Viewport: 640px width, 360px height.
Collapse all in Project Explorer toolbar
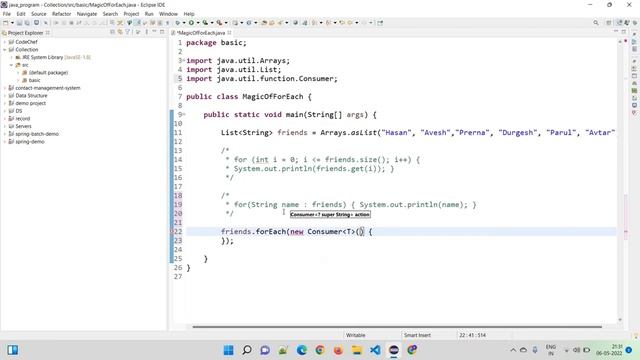[x=112, y=32]
